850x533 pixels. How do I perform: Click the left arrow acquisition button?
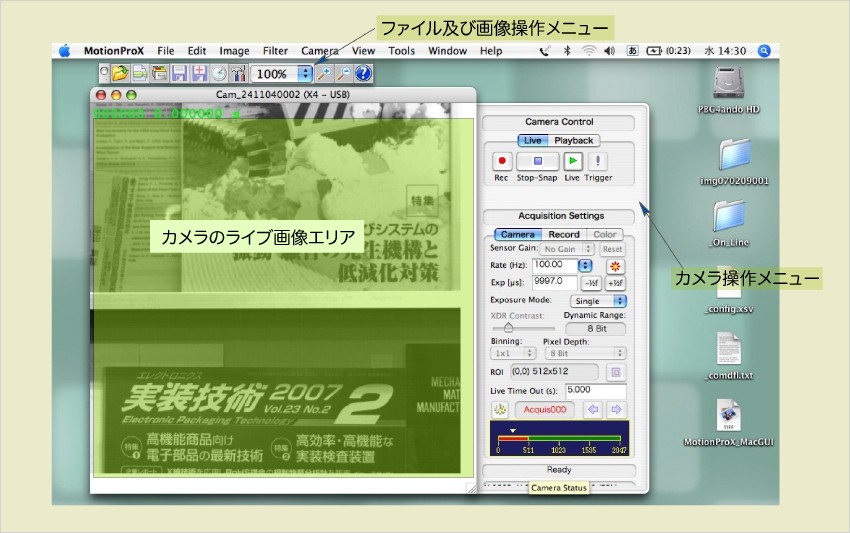593,410
